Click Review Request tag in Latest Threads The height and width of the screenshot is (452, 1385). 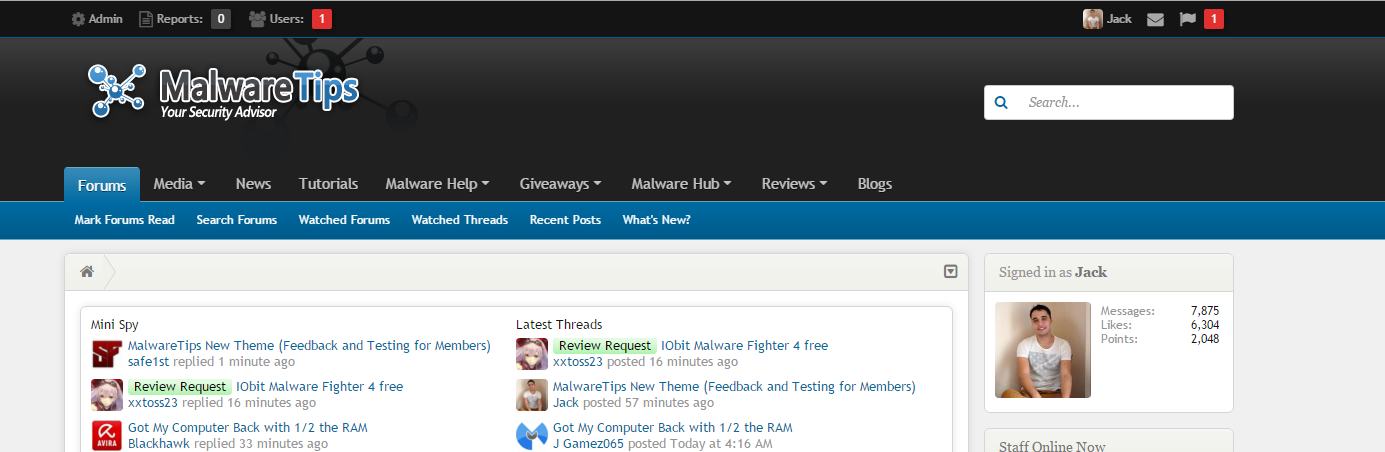605,346
